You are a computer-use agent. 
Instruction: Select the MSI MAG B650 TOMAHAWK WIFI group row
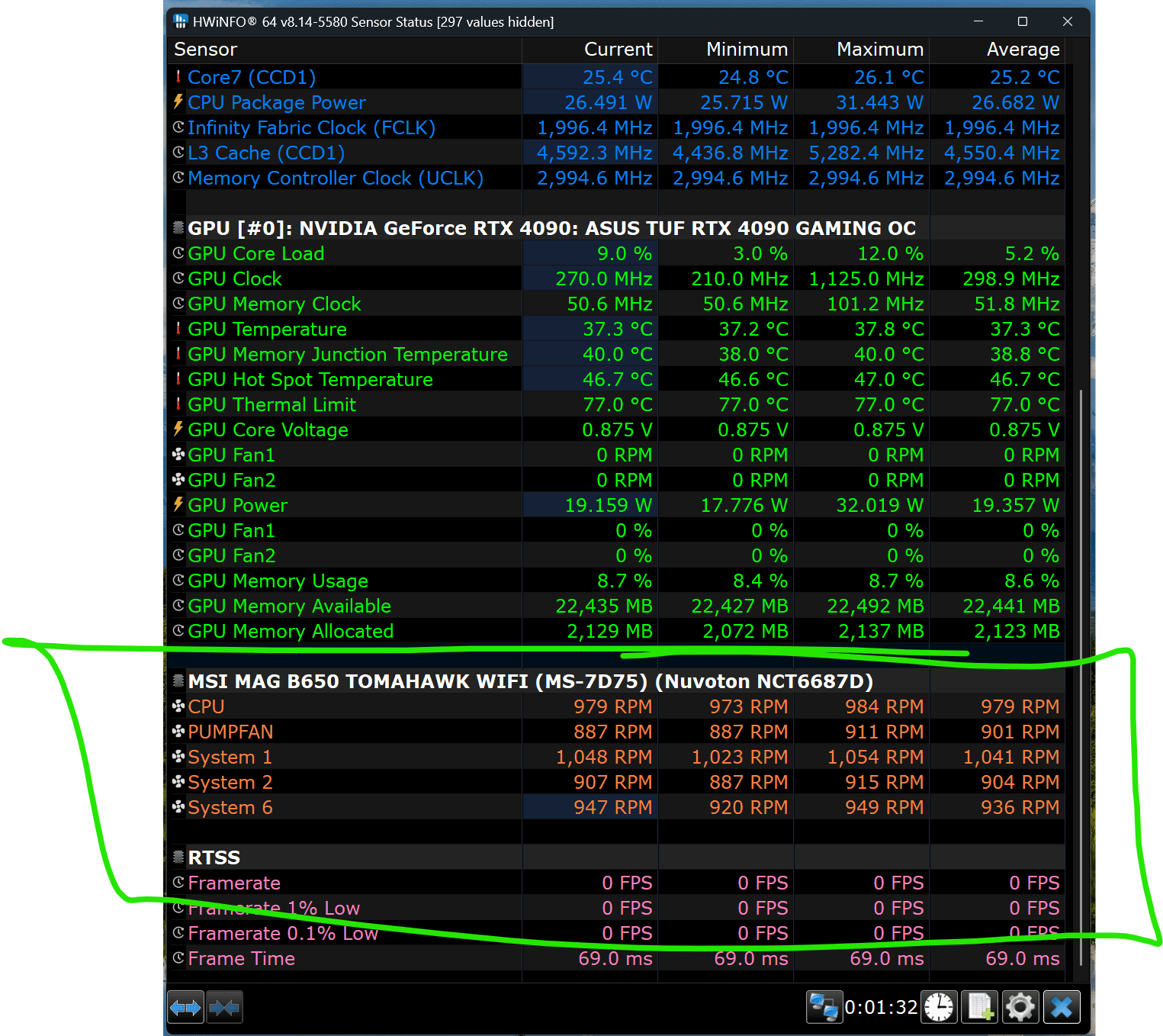coord(616,681)
